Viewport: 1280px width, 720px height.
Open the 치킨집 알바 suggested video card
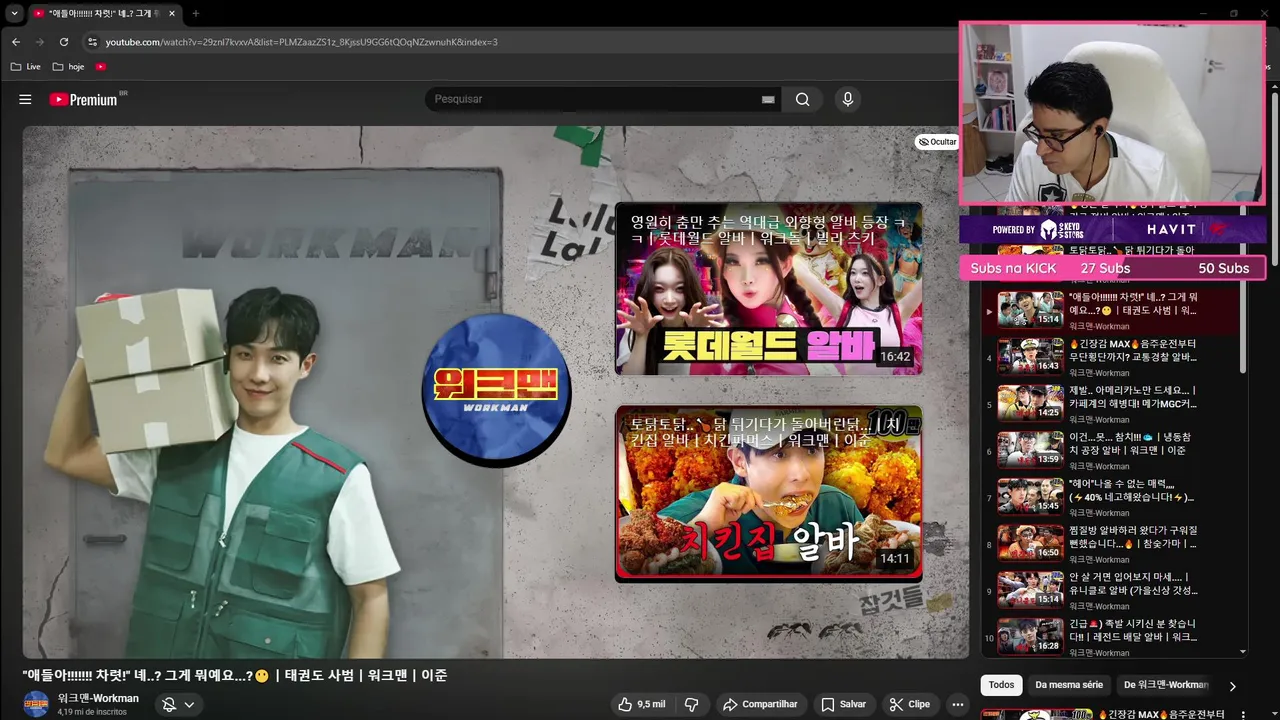point(768,492)
